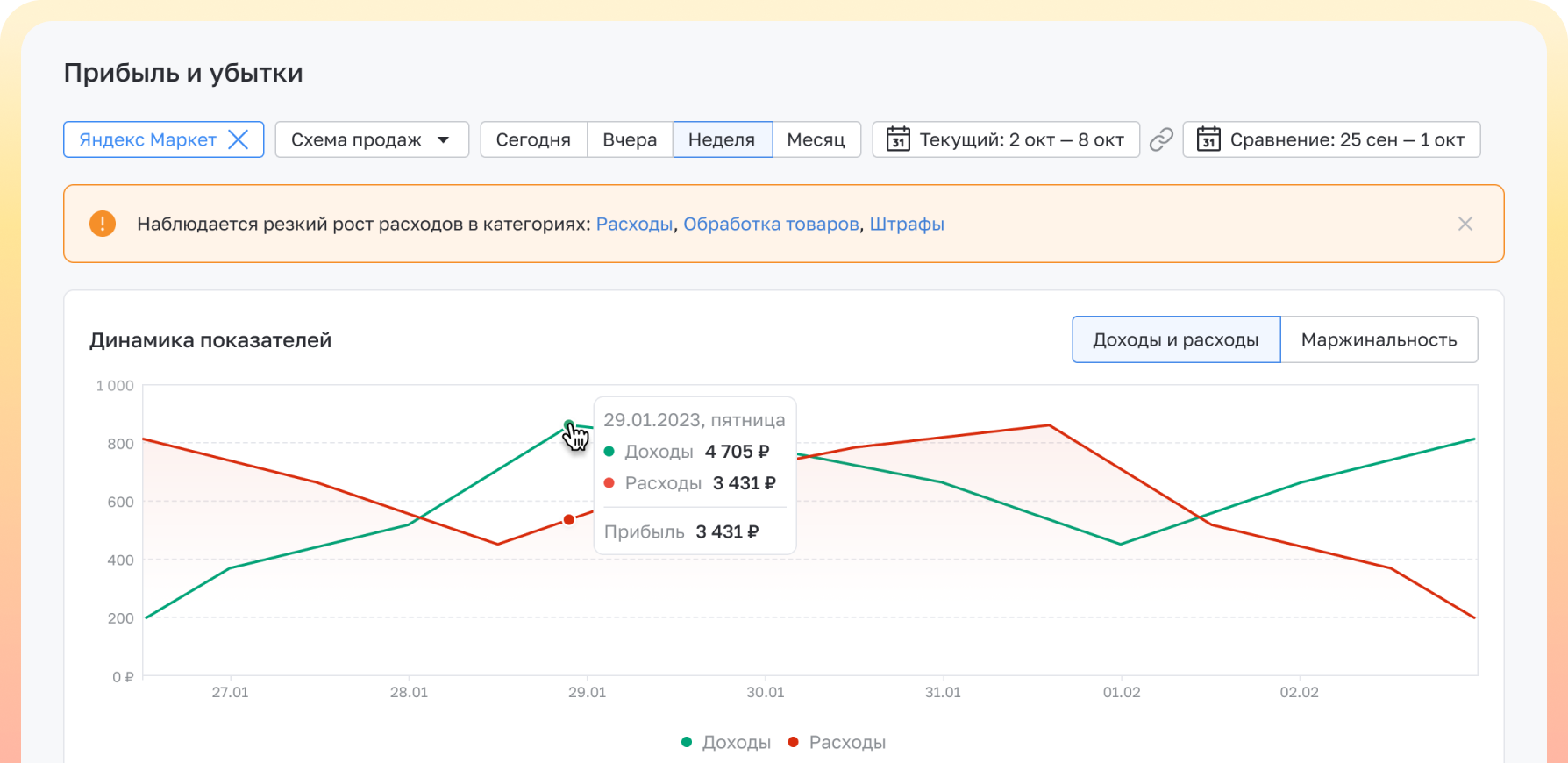The width and height of the screenshot is (1568, 763).
Task: Click the chain link icon between date ranges
Action: click(x=1161, y=139)
